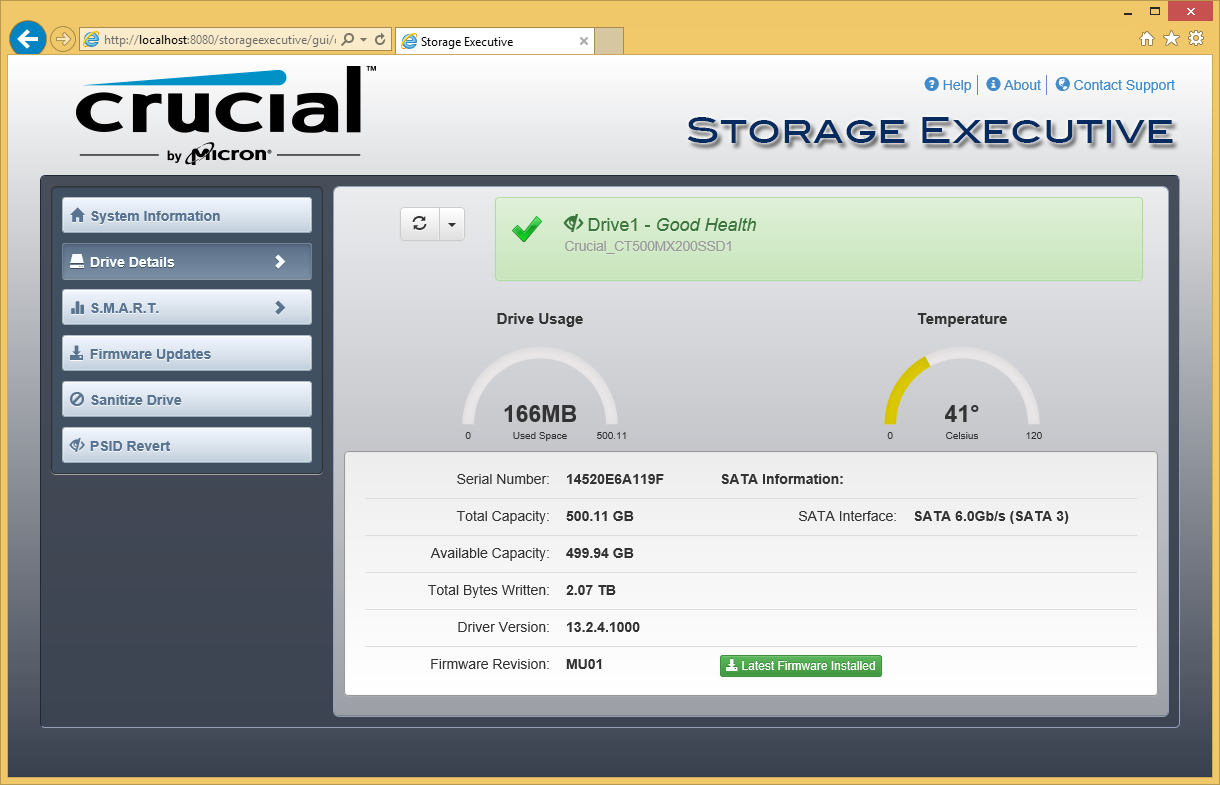
Task: Click the 41° Celsius reading
Action: (962, 414)
